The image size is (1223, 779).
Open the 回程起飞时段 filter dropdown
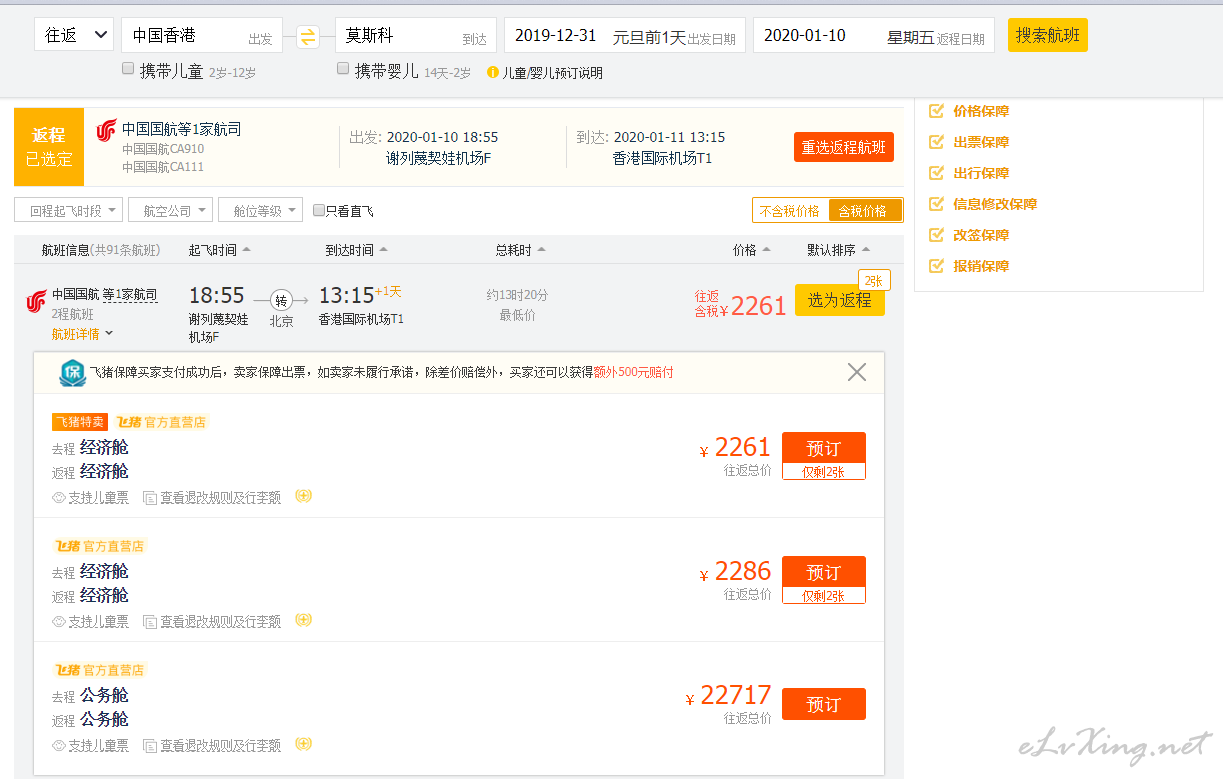69,211
